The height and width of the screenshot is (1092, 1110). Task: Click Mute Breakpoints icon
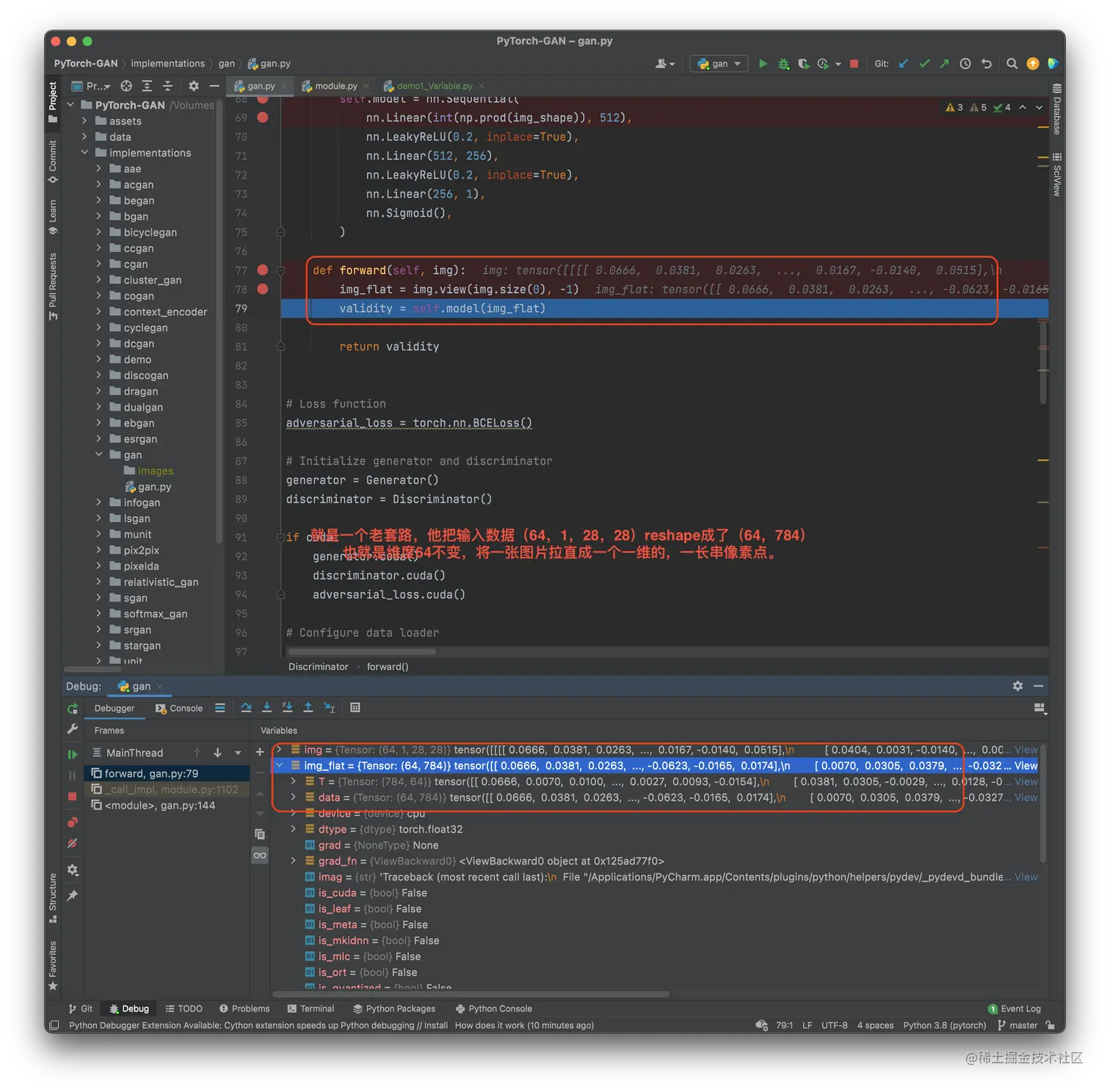pyautogui.click(x=72, y=844)
